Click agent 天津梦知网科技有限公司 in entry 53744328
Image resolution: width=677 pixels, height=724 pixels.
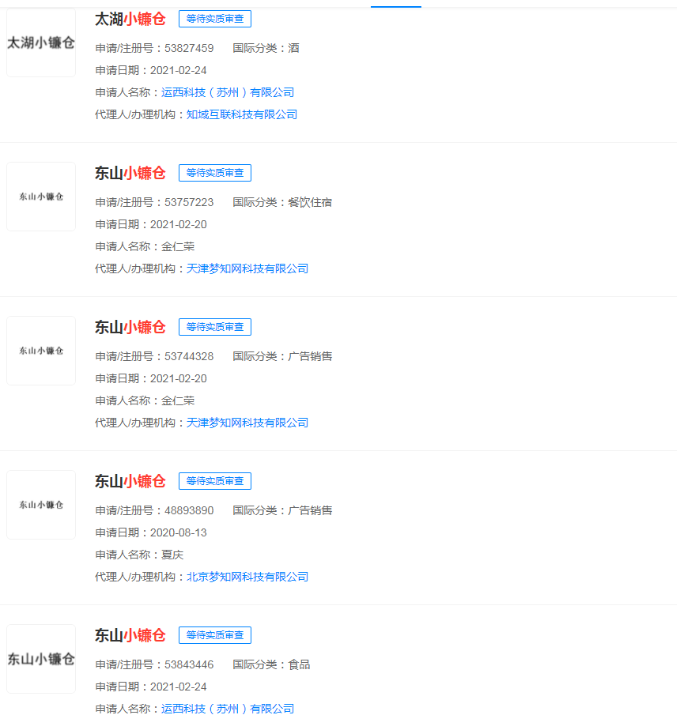click(248, 423)
